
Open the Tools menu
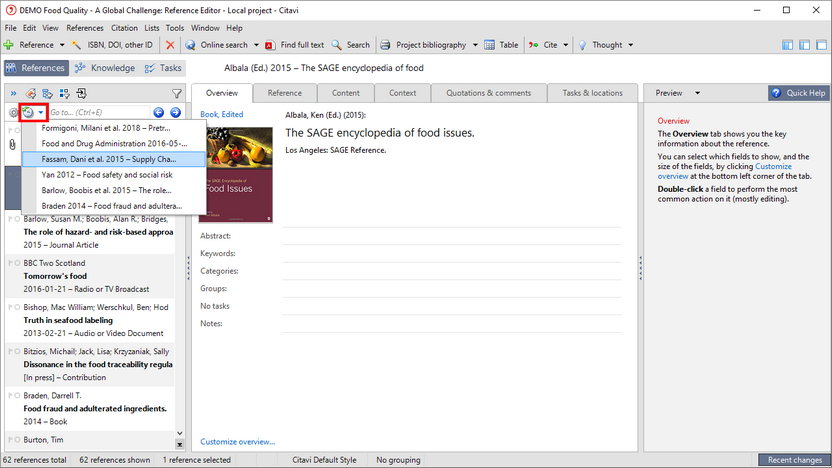(x=175, y=28)
